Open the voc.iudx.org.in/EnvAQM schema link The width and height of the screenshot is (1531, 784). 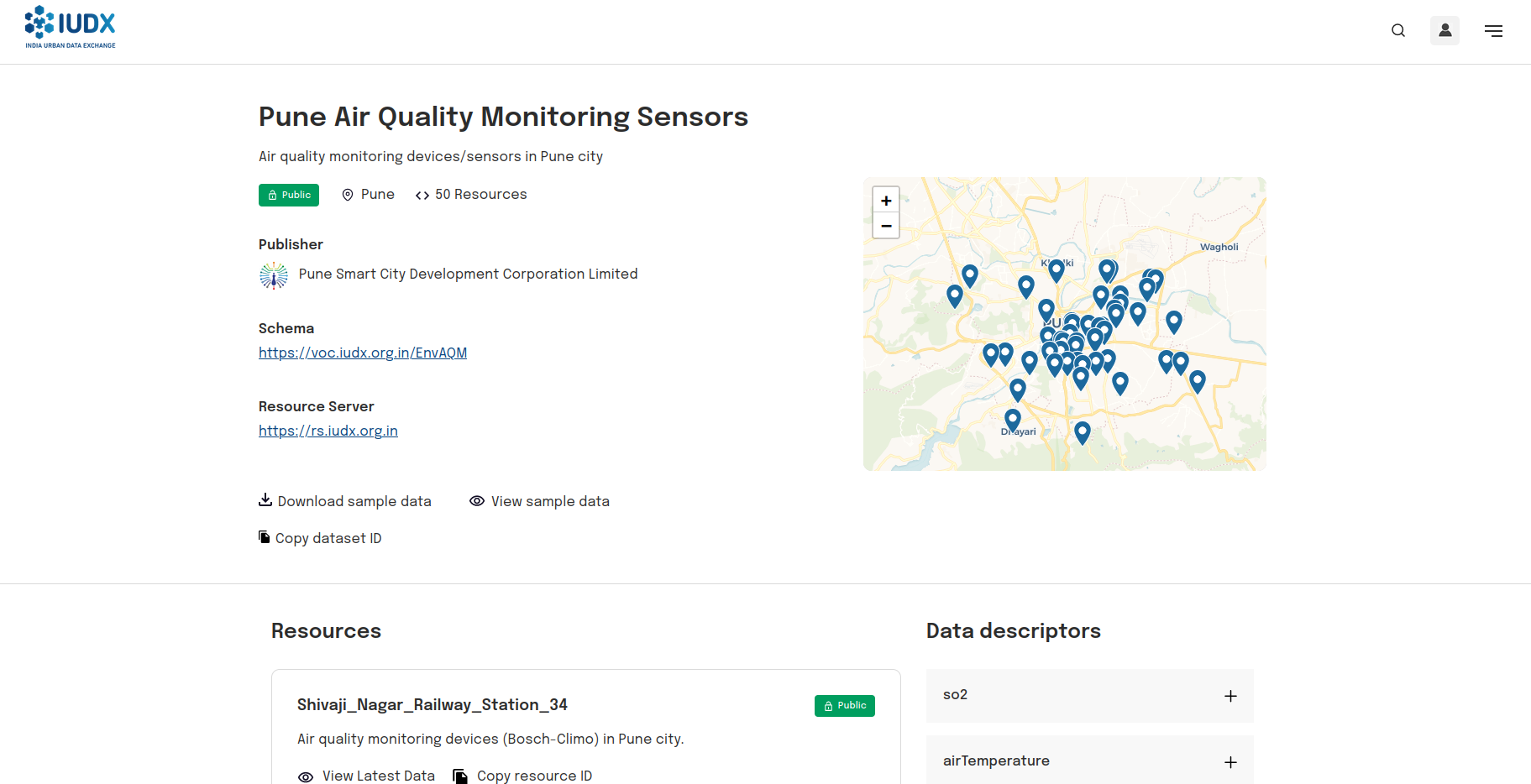[x=363, y=353]
